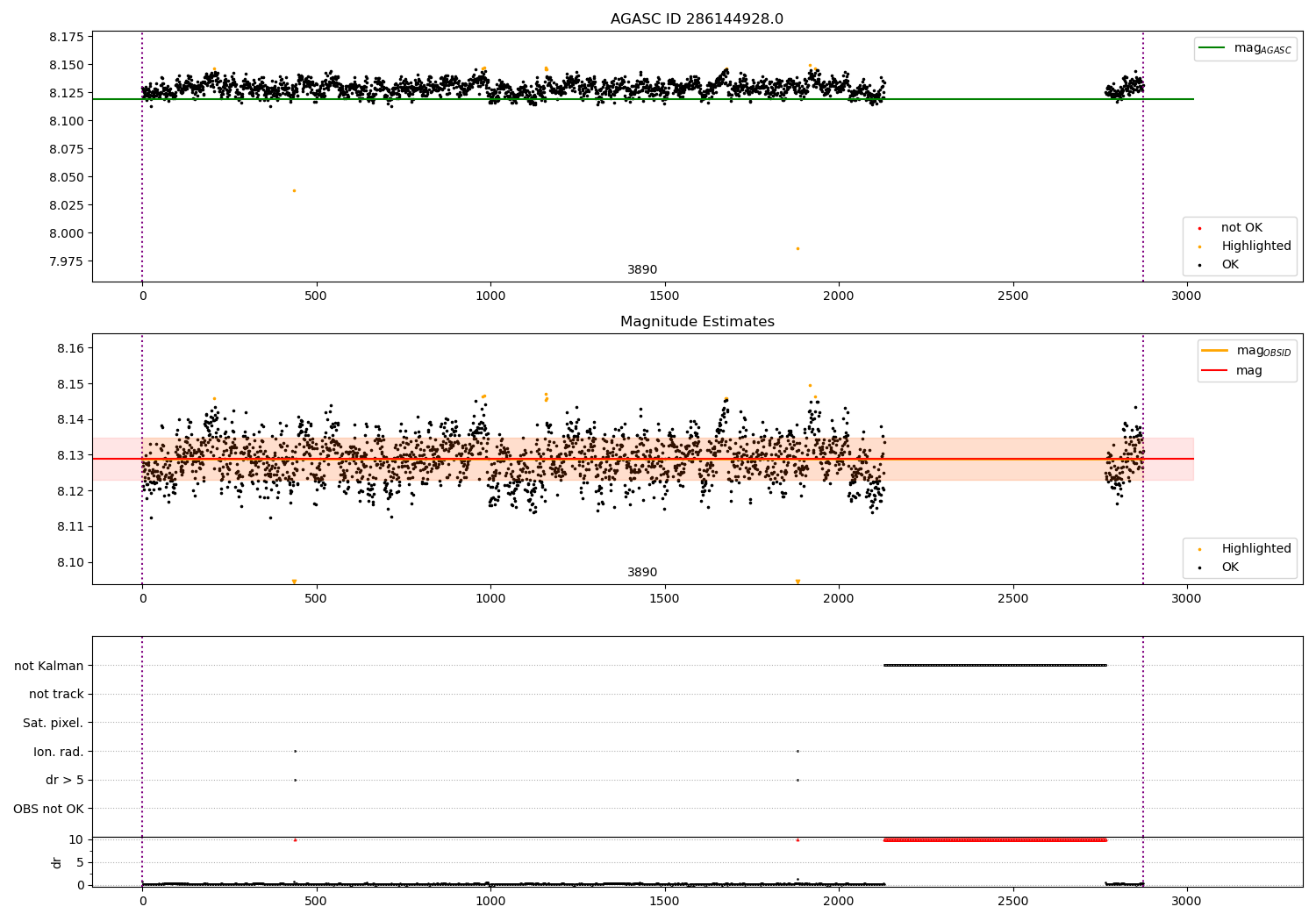
Task: Click the 8.16 tick label on middle y-axis
Action: [71, 348]
